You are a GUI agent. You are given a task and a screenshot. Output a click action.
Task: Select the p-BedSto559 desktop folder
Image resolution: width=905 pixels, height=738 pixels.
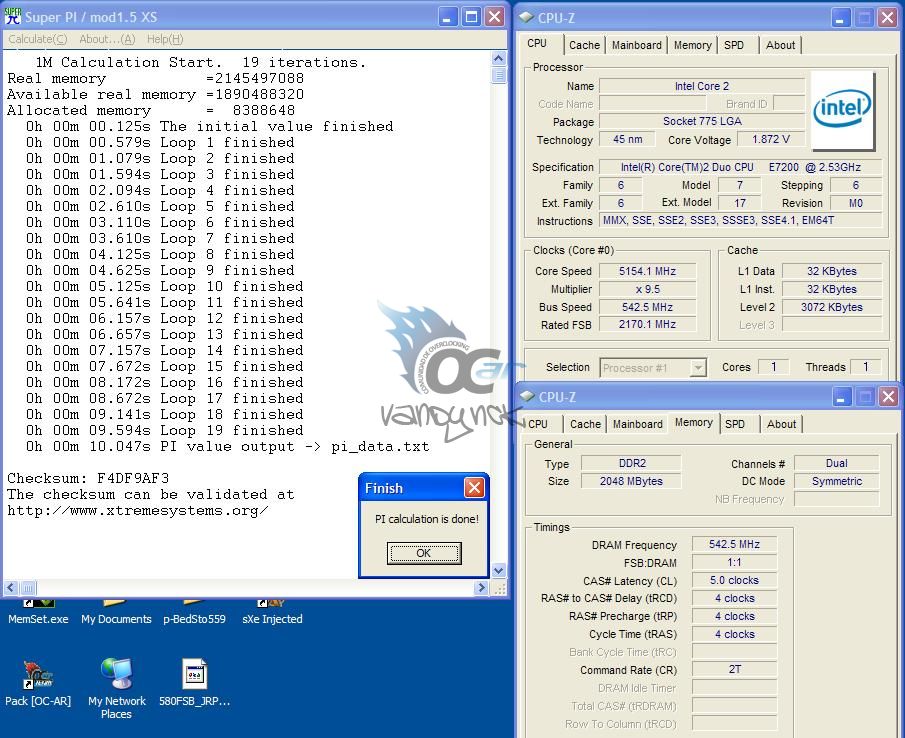195,613
